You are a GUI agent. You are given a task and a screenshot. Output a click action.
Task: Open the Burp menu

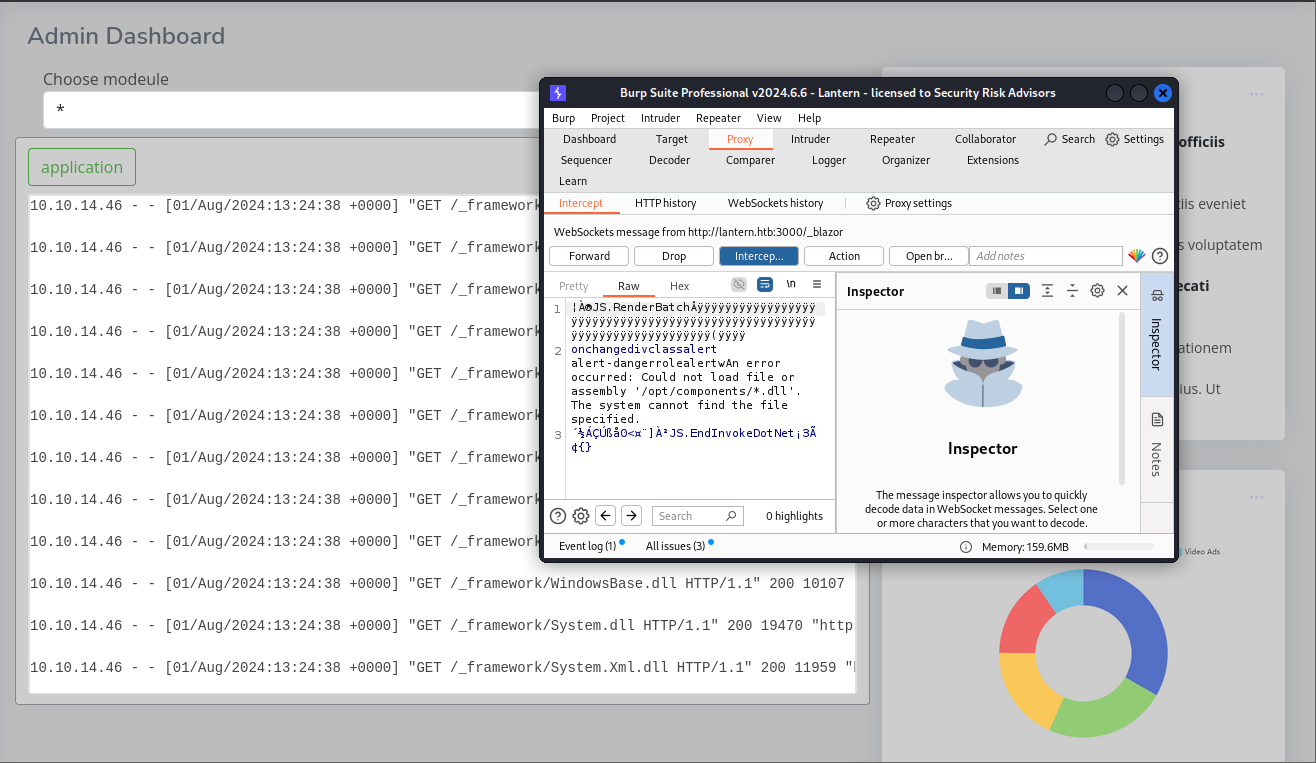[563, 118]
